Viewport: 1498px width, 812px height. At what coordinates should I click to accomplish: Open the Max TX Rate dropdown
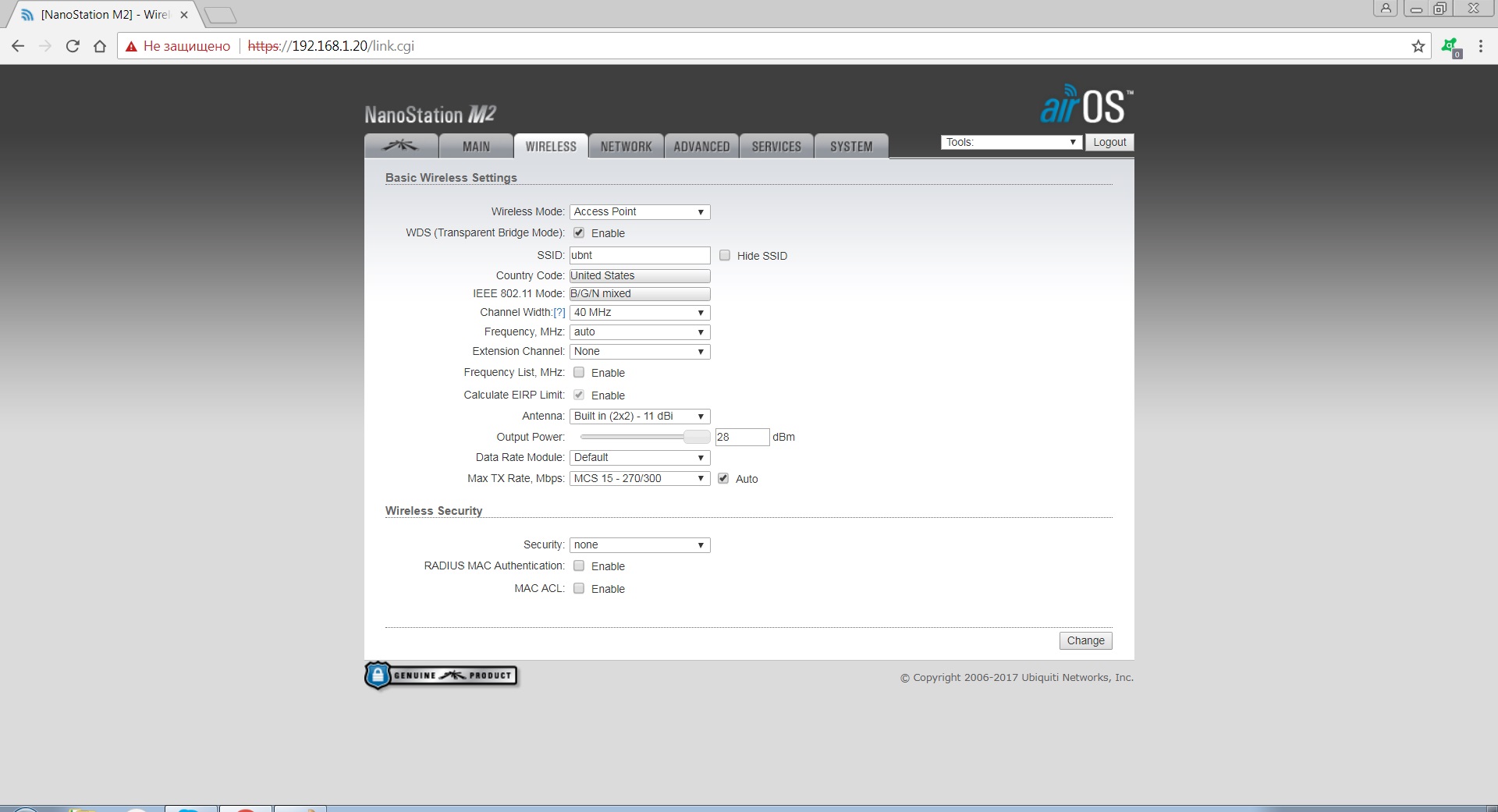tap(640, 479)
